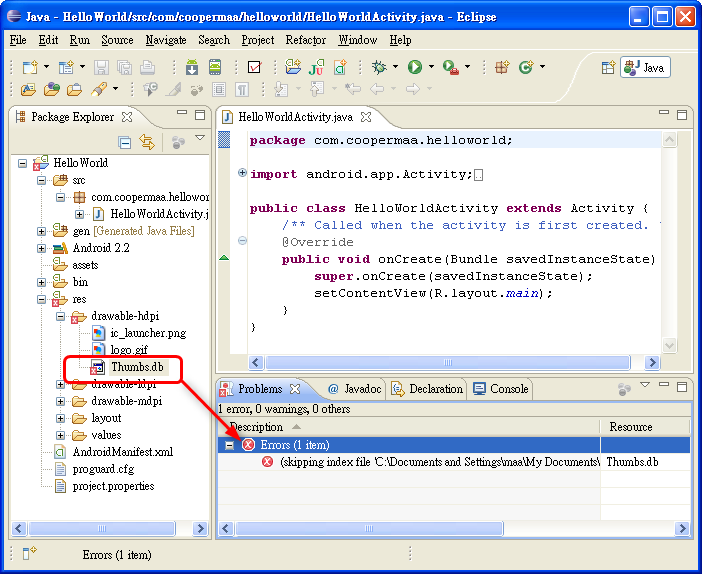702x574 pixels.
Task: Open the Window menu
Action: tap(358, 40)
